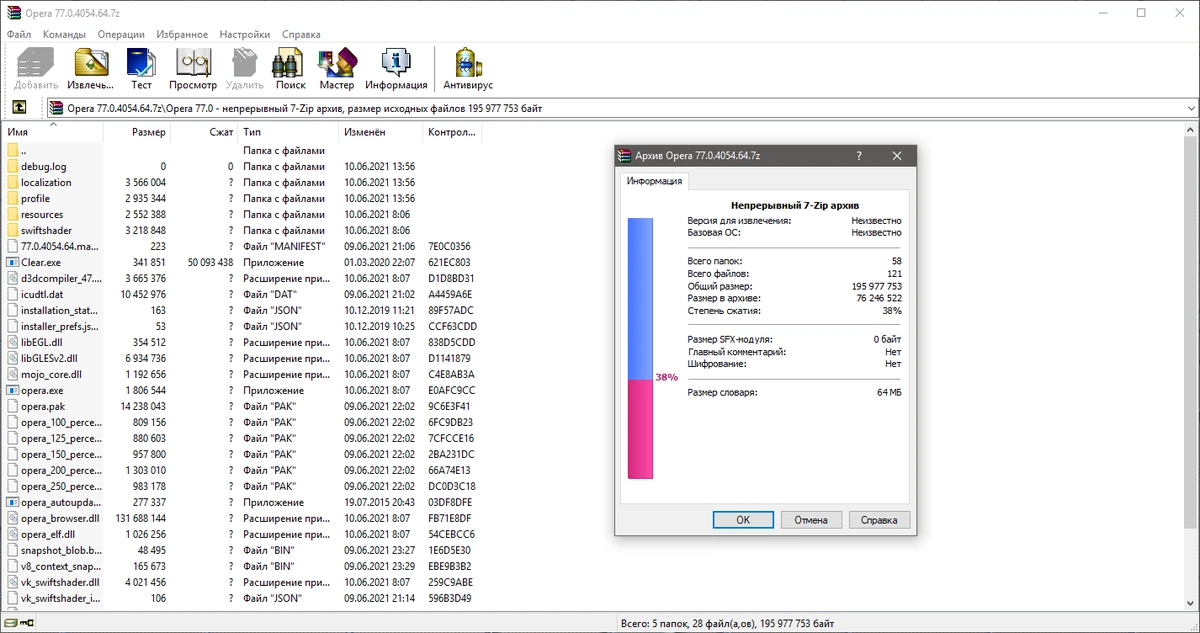Screen dimensions: 1200x633
Task: Select the localization folder icon
Action: [12, 182]
